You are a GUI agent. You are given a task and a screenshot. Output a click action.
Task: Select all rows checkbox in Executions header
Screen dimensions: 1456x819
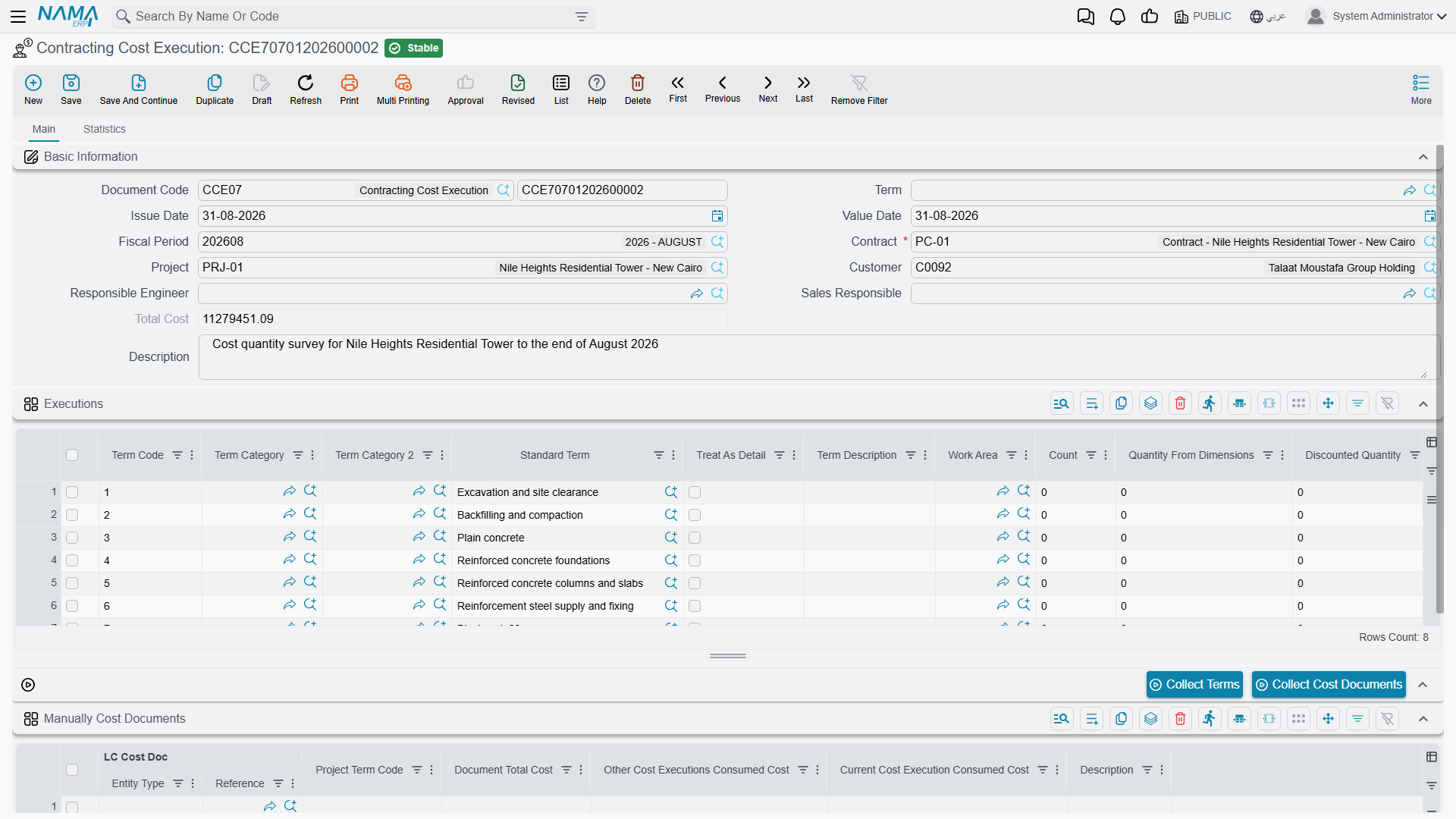point(72,455)
